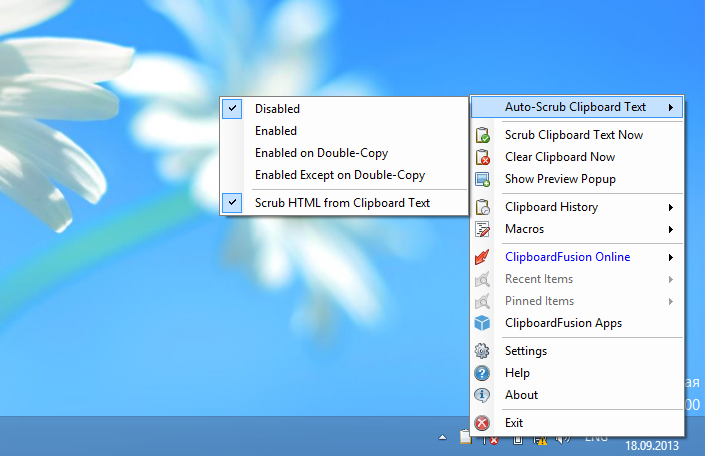Screen dimensions: 705x456
Task: Click the Show Preview Popup icon
Action: coord(482,179)
